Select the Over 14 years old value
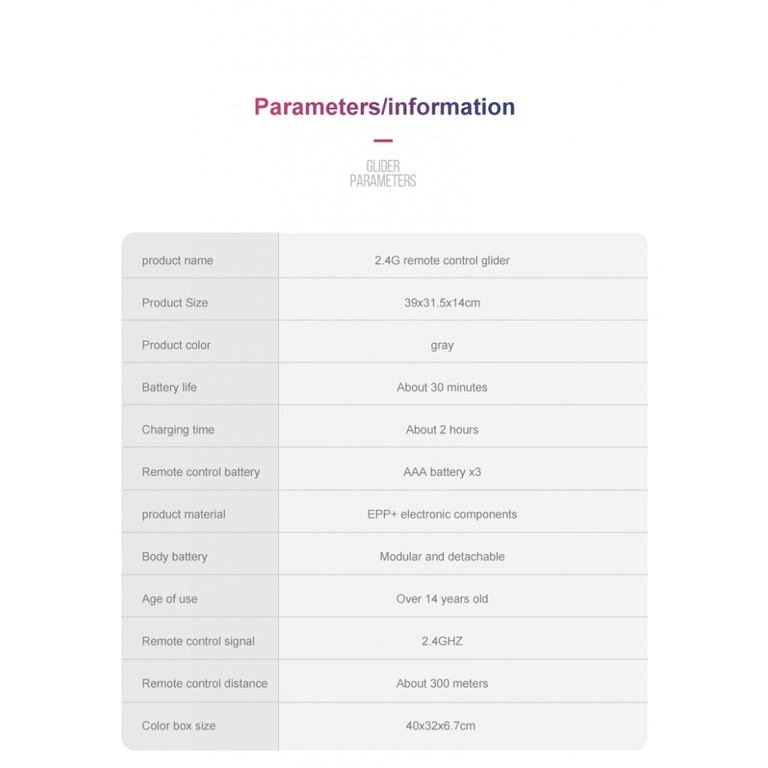 coord(442,599)
